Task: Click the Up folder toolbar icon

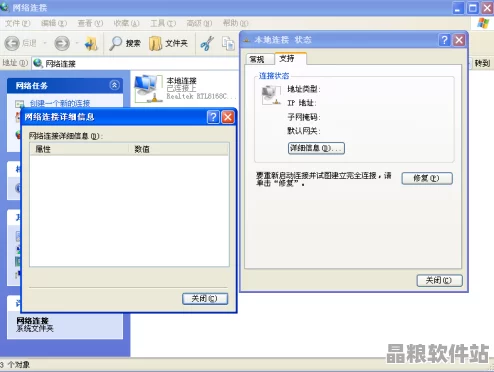Action: point(91,43)
